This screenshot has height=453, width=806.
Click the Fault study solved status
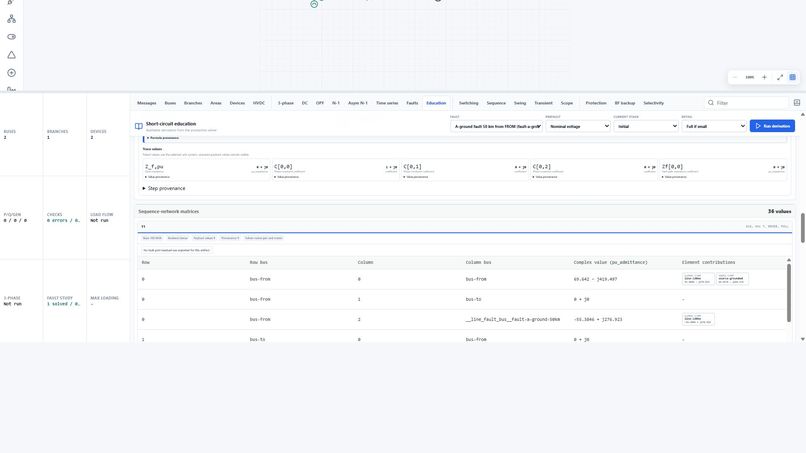click(63, 304)
